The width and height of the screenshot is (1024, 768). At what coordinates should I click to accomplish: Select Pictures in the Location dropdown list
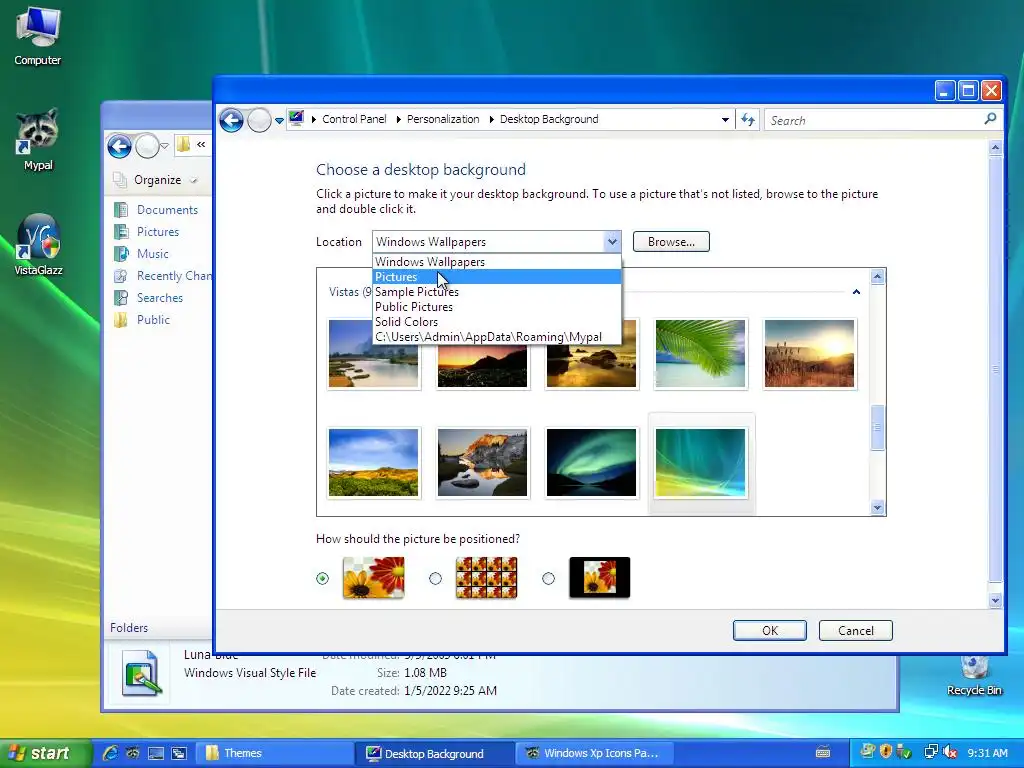pos(496,277)
